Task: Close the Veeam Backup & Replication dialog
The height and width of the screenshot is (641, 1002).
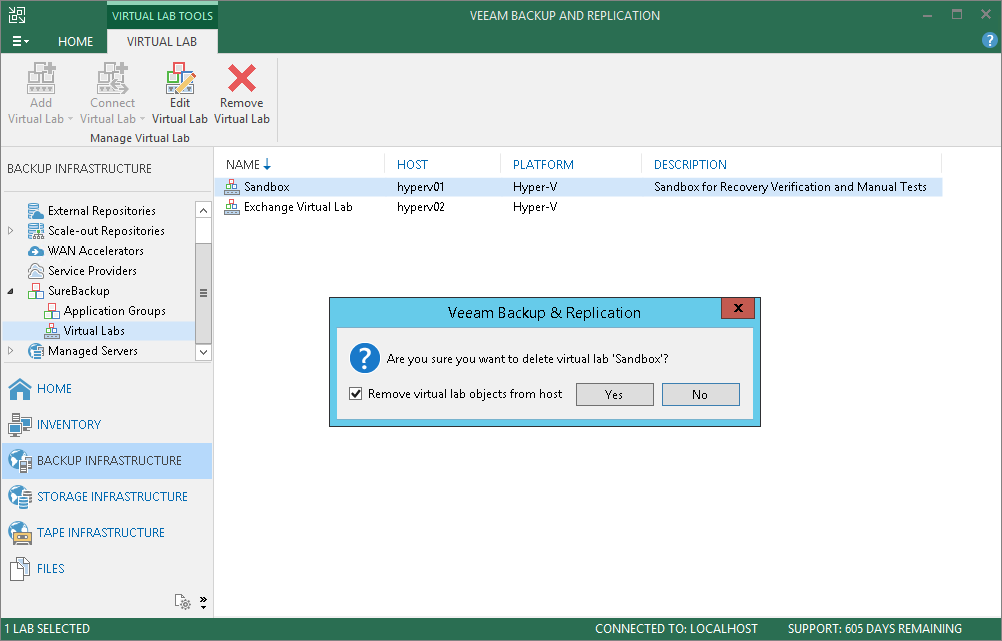Action: pyautogui.click(x=738, y=308)
